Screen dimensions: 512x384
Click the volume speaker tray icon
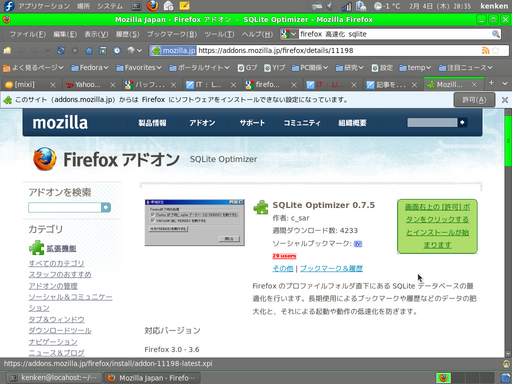pos(330,6)
